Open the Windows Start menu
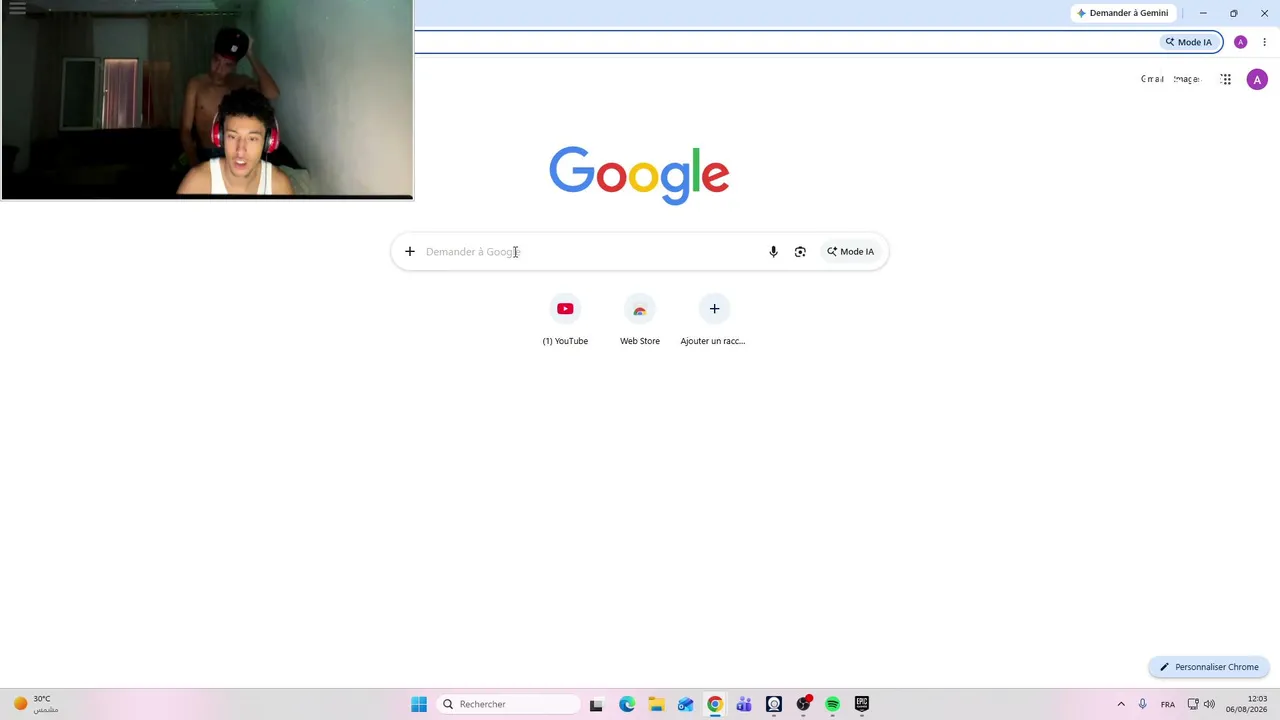Screen dimensions: 1280x720 coord(419,704)
